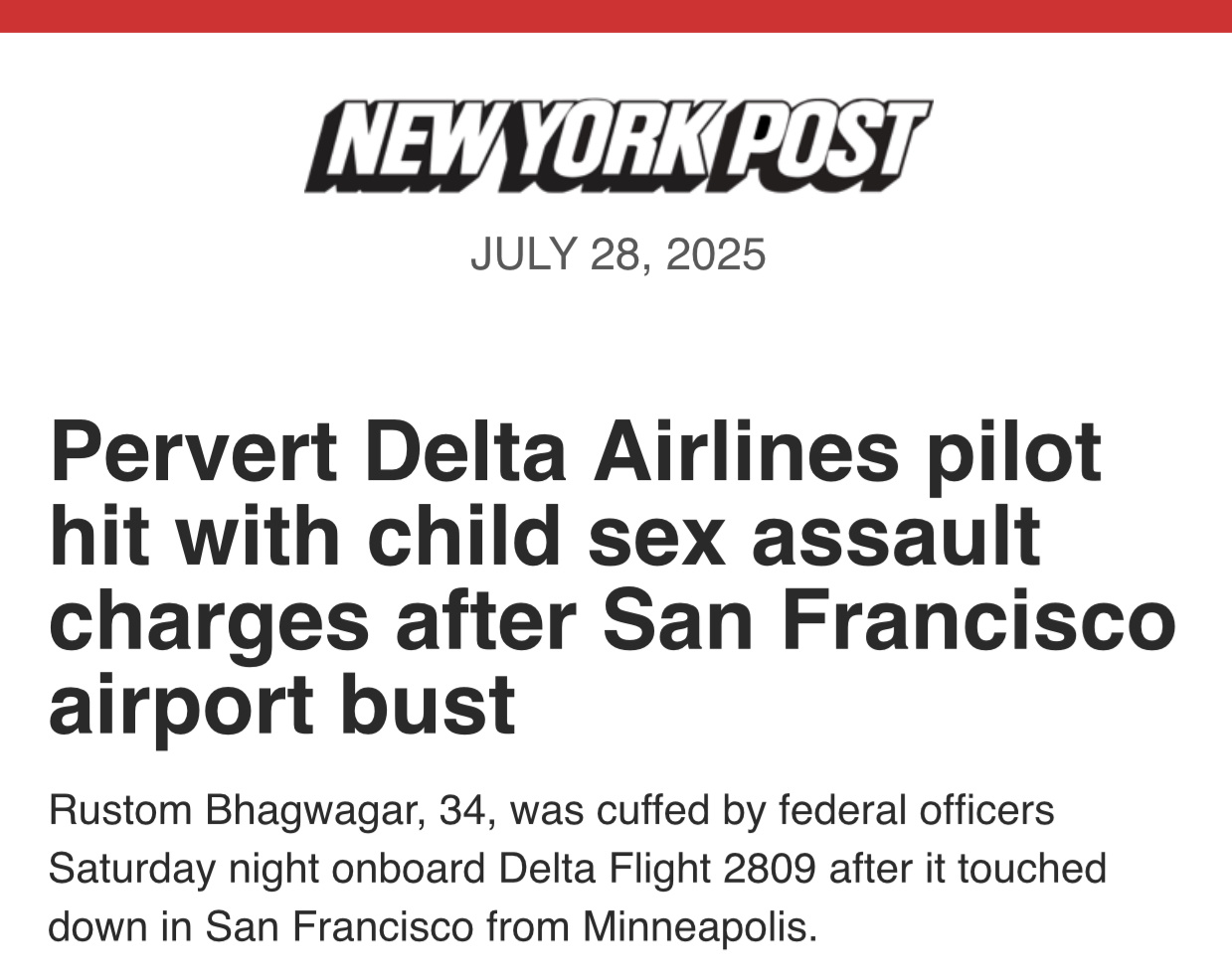
Task: Click the red banner bar at top
Action: (616, 16)
